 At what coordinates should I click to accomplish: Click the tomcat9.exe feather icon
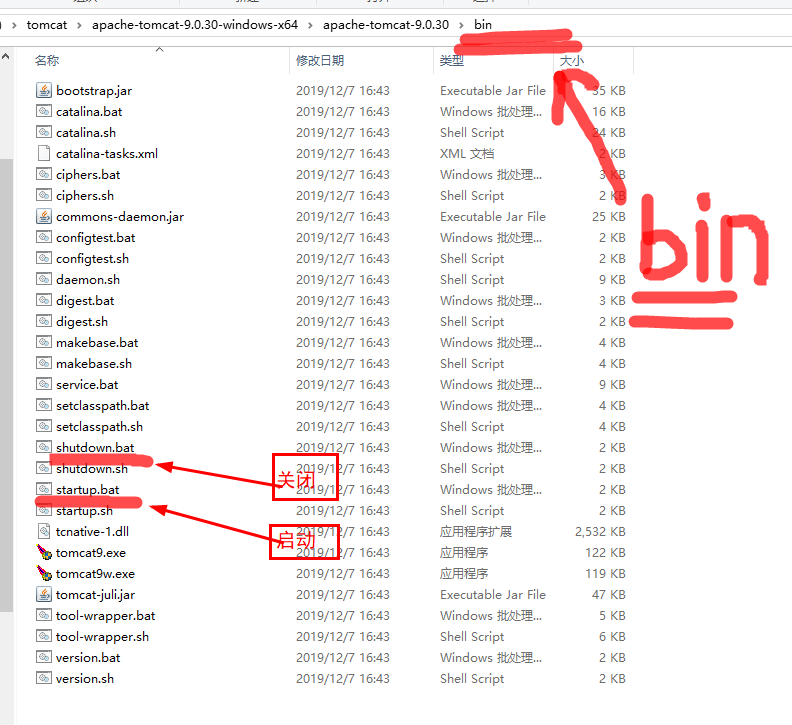44,552
